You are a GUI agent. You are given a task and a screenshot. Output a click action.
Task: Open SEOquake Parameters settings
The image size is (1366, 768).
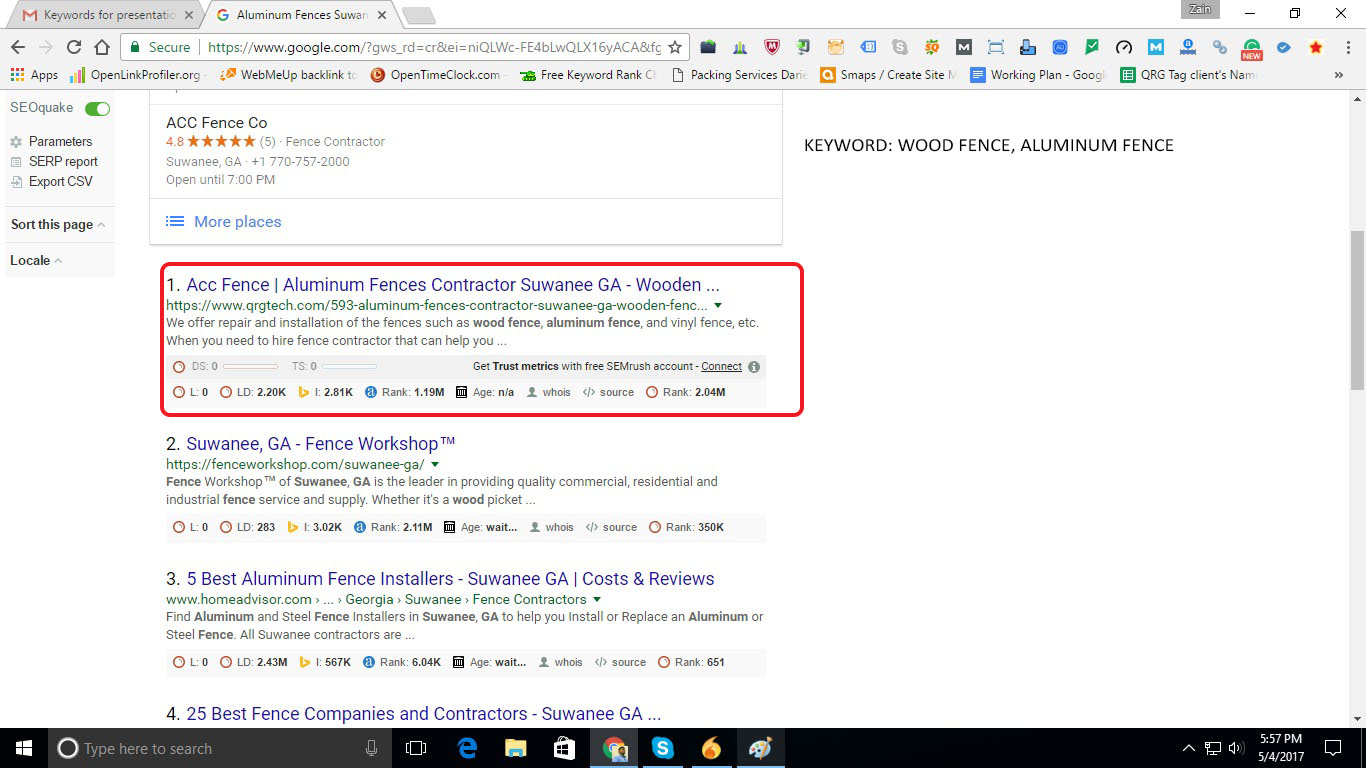[60, 142]
